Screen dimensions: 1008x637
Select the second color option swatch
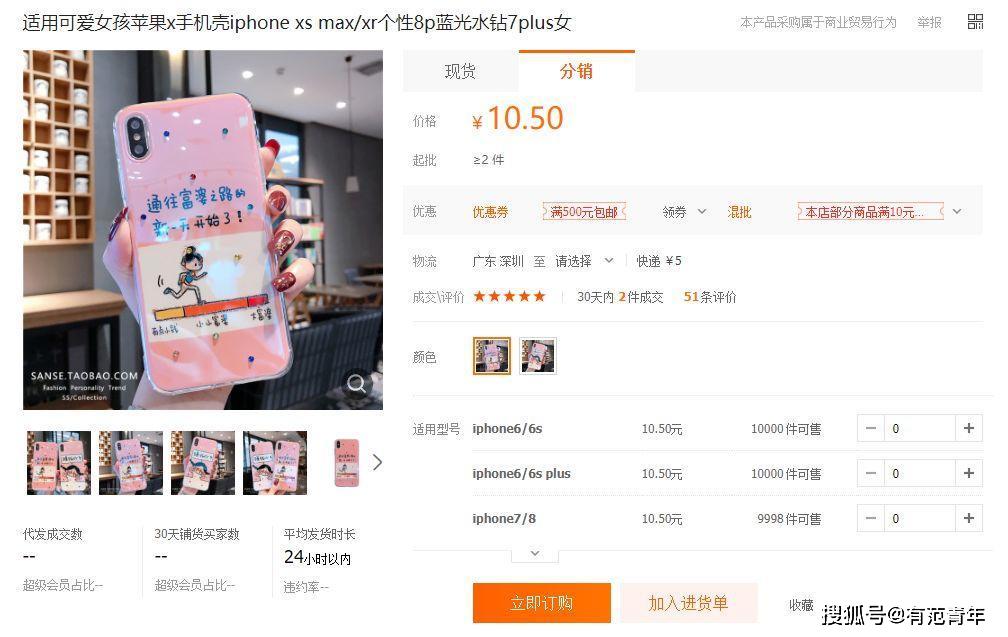point(537,355)
